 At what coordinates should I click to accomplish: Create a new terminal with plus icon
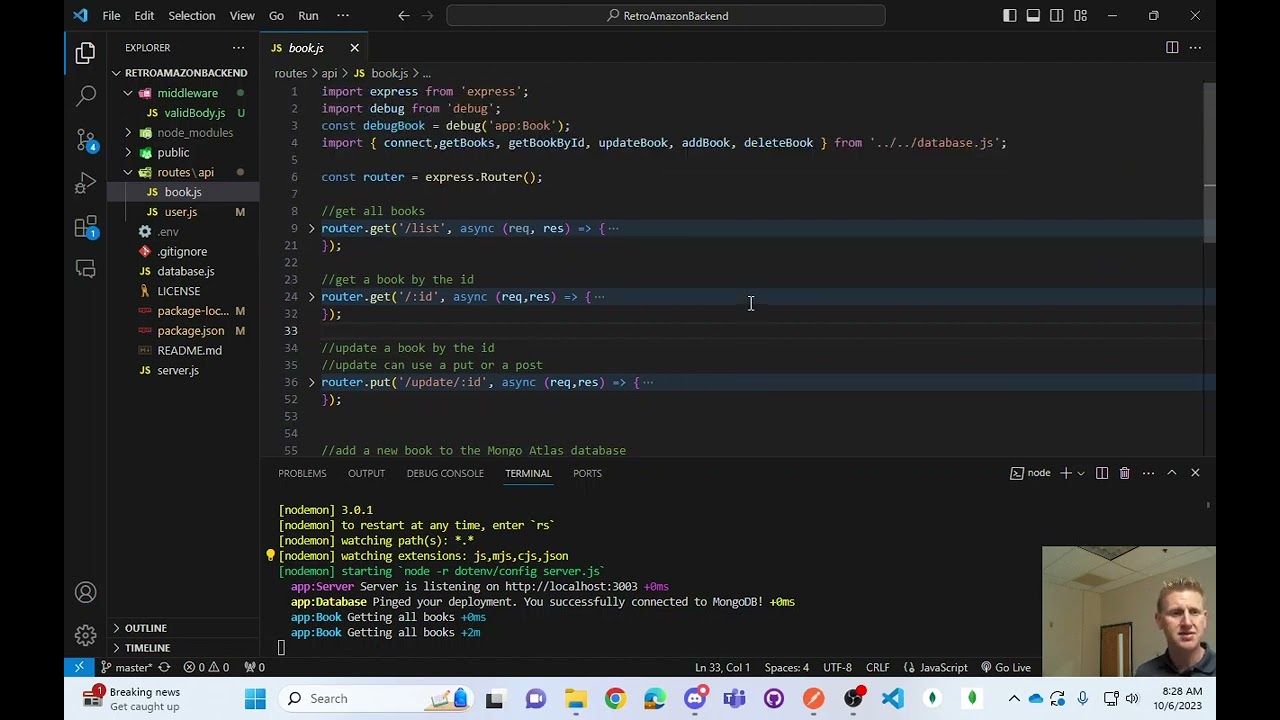tap(1066, 473)
